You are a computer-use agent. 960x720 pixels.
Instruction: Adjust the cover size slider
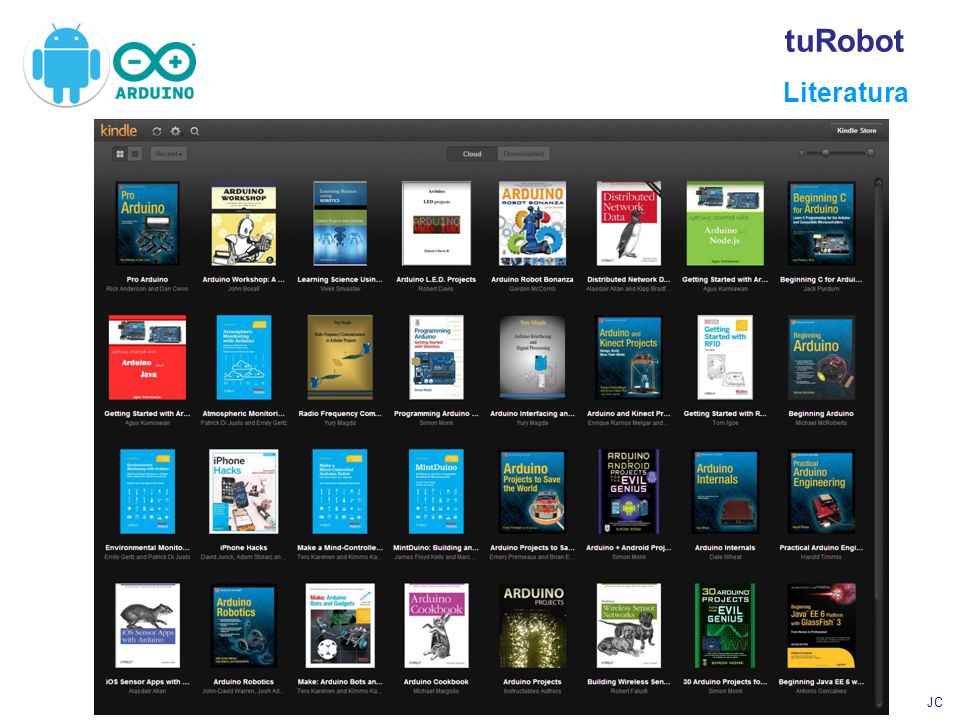[836, 153]
